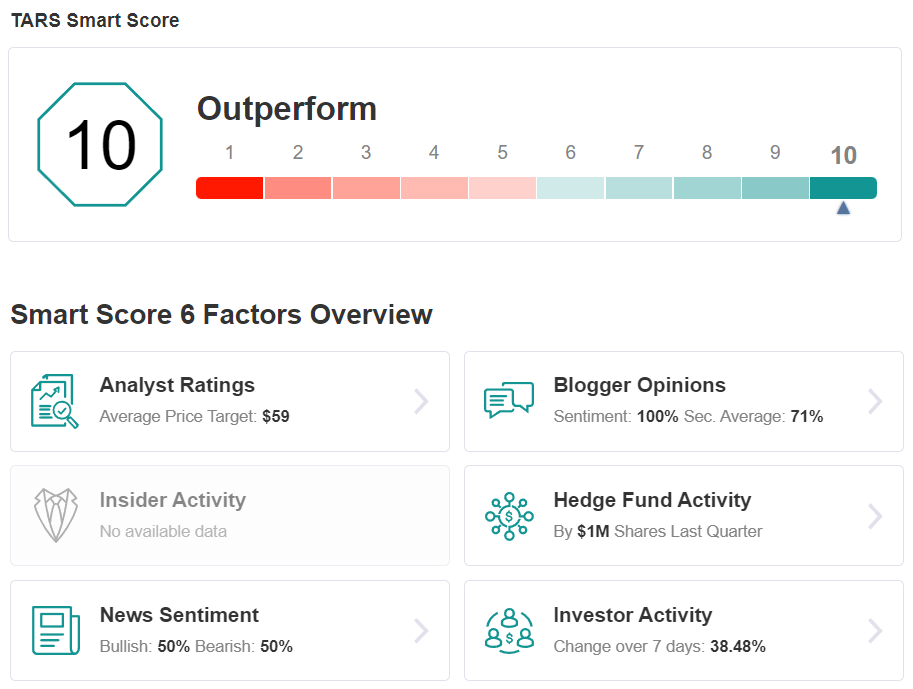The height and width of the screenshot is (689, 913).
Task: Click the Blogger Opinions speech bubbles icon
Action: [509, 400]
